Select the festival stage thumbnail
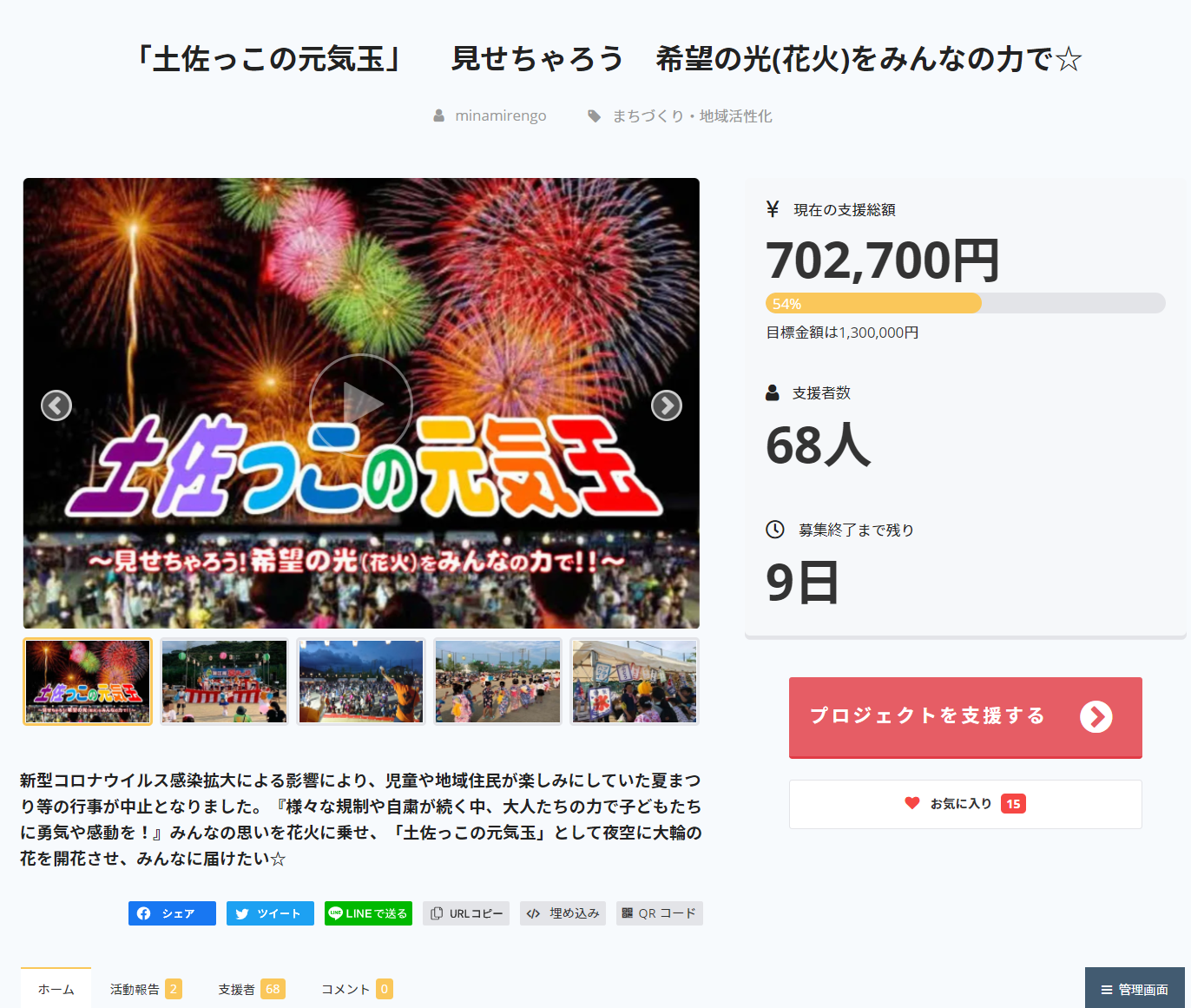Image resolution: width=1191 pixels, height=1008 pixels. (225, 682)
